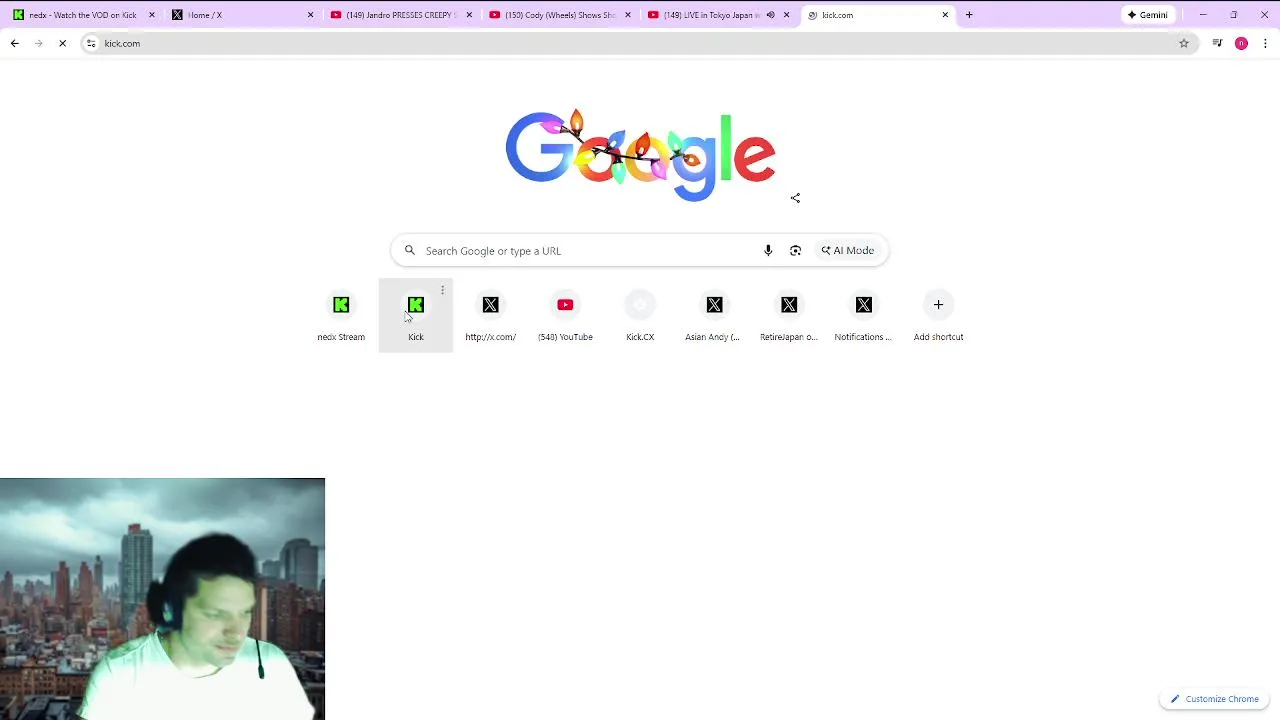Switch to the nedx Kick VOD tab
Screen dimensions: 1280x720
[83, 15]
